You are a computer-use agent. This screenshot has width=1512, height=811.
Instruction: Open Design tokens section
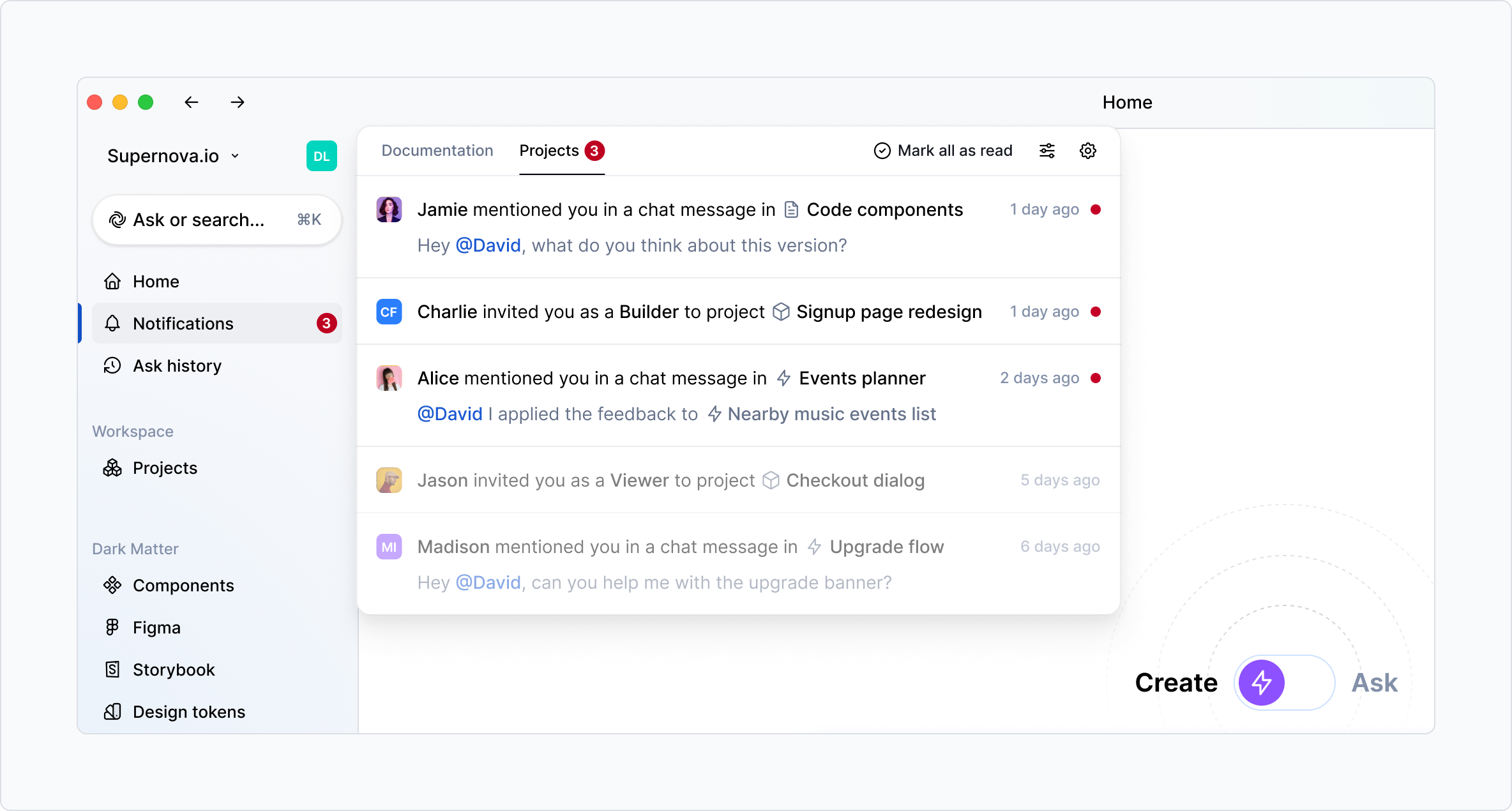[x=188, y=712]
